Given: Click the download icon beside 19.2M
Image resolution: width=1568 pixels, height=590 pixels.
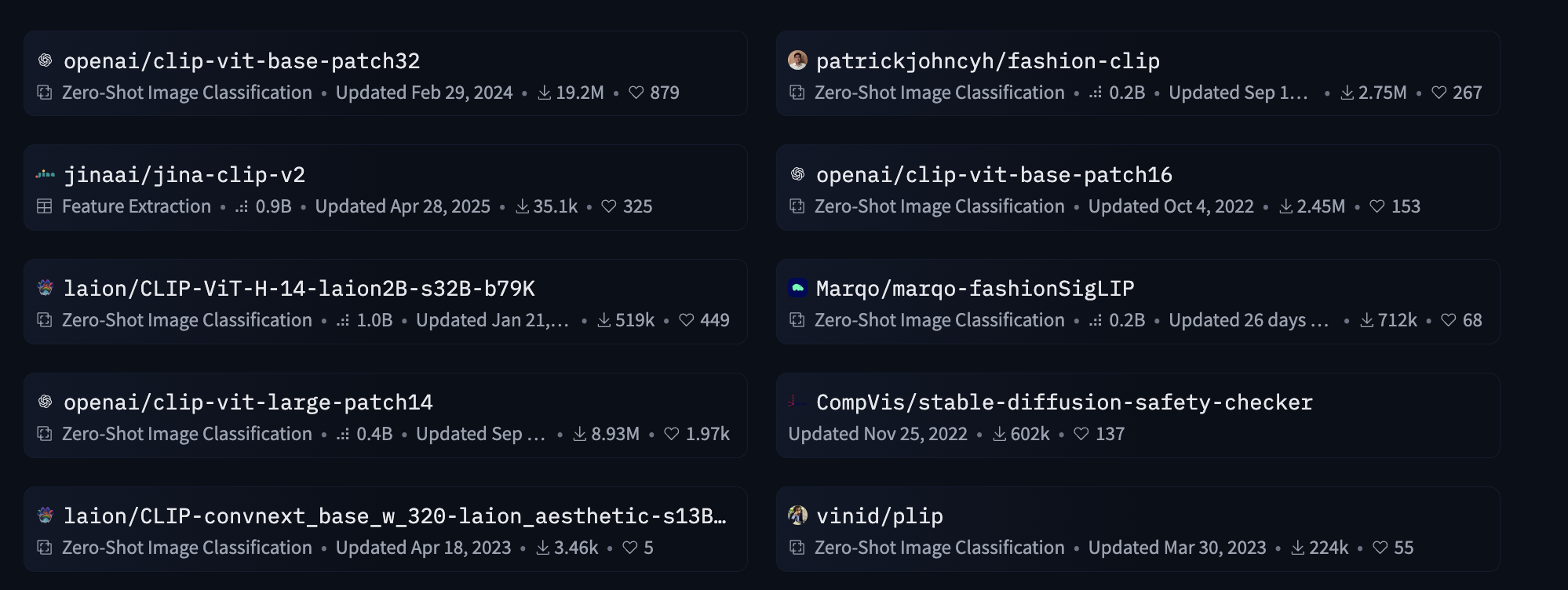Looking at the screenshot, I should [544, 93].
